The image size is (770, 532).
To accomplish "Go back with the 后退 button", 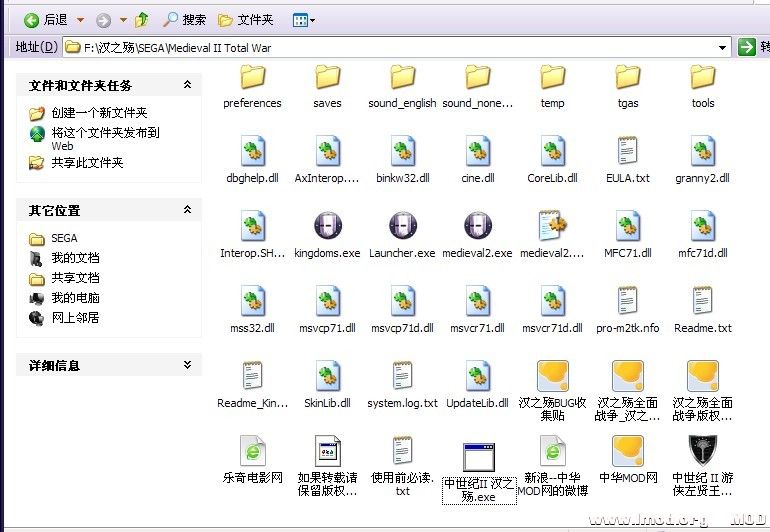I will click(x=46, y=20).
